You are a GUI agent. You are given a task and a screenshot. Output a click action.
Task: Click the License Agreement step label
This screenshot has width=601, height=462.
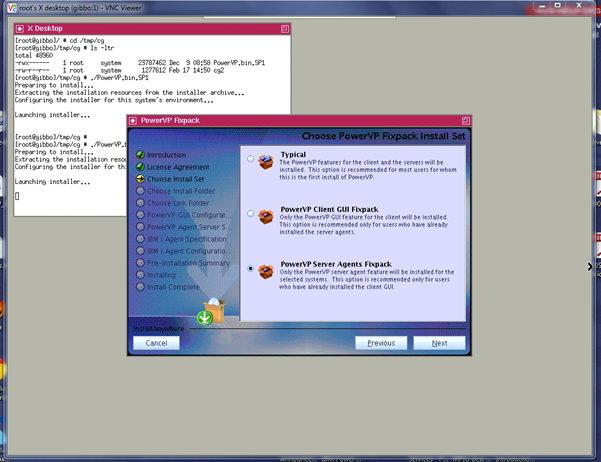178,167
